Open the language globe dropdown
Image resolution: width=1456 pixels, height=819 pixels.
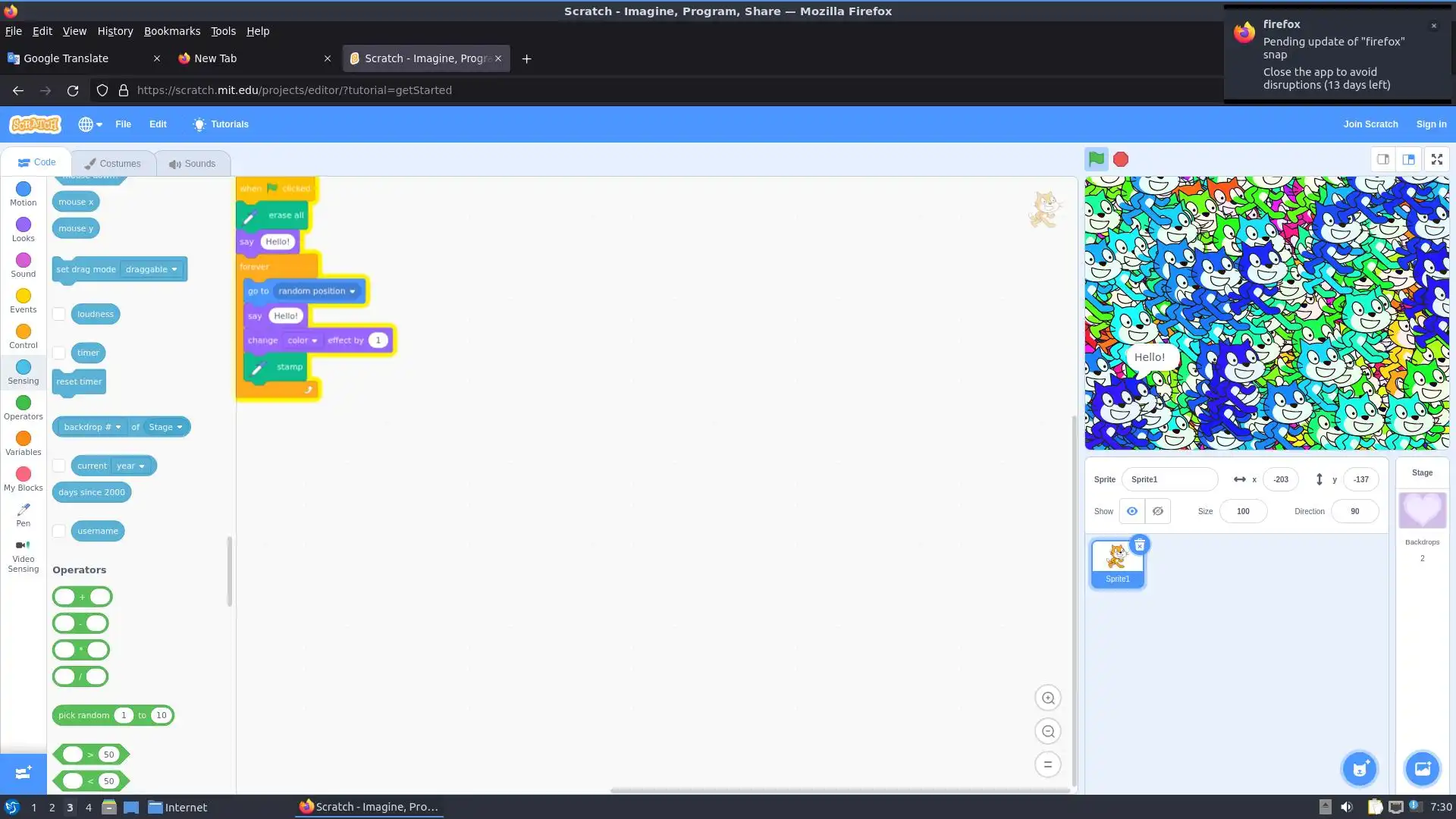tap(90, 124)
